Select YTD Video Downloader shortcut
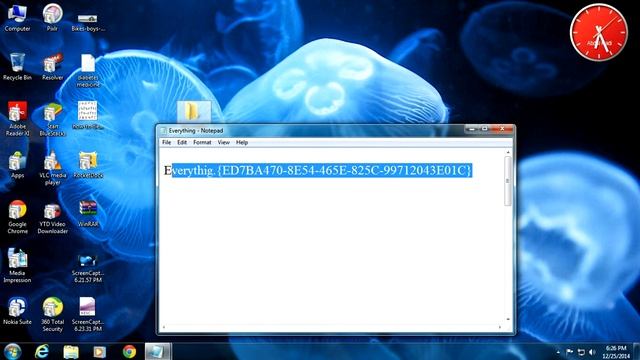Image resolution: width=640 pixels, height=360 pixels. 52,217
